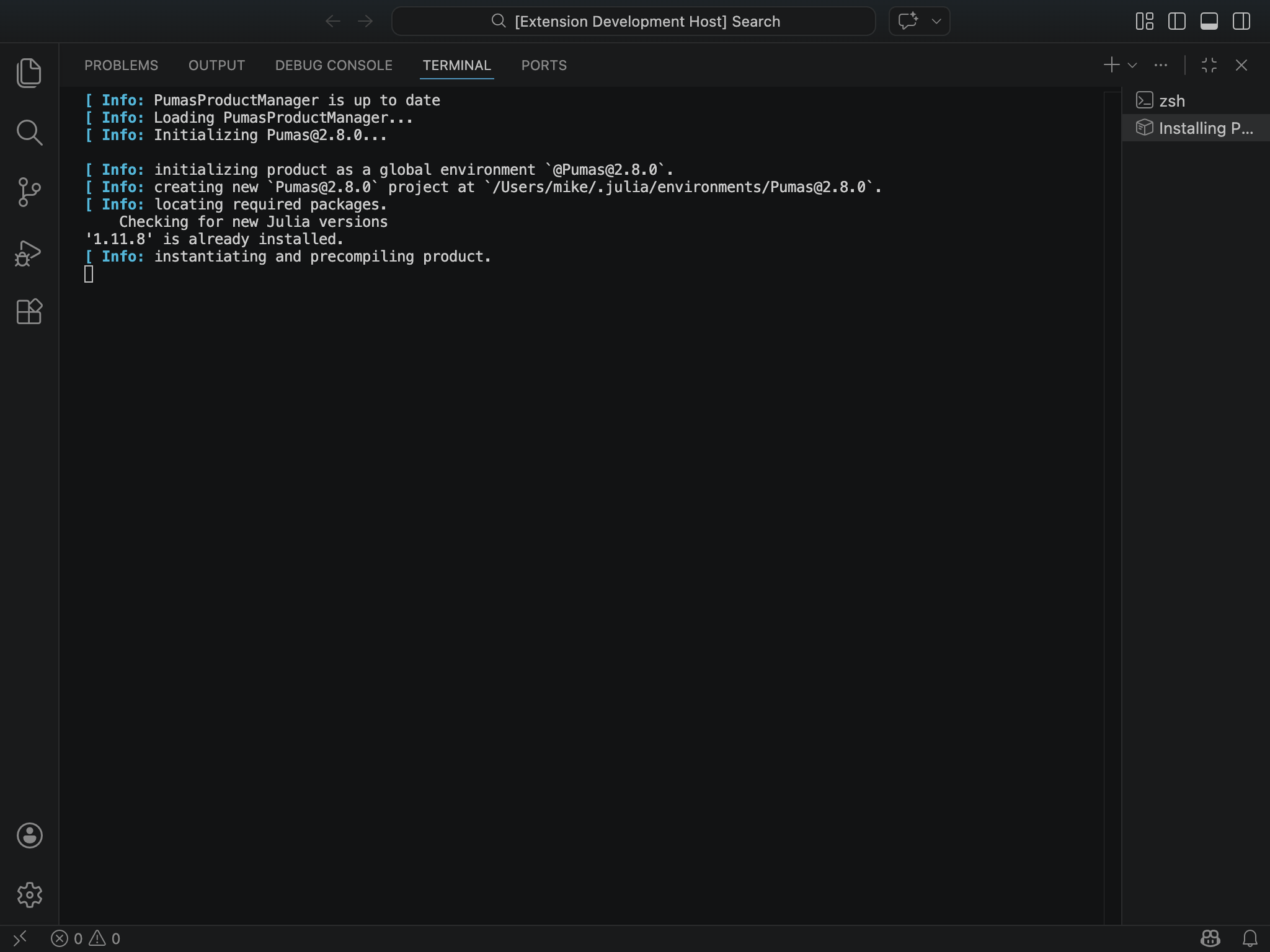Toggle the secondary side bar
The image size is (1270, 952).
point(1241,22)
